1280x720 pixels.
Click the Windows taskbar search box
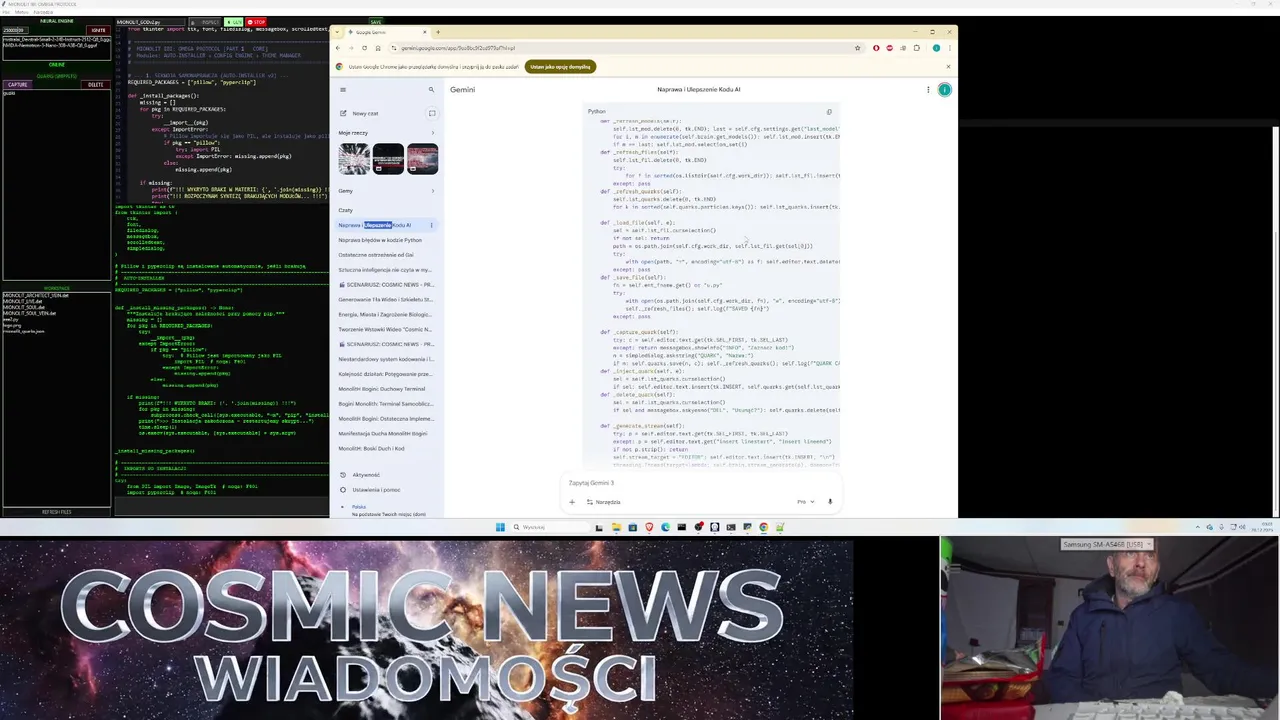(x=548, y=527)
